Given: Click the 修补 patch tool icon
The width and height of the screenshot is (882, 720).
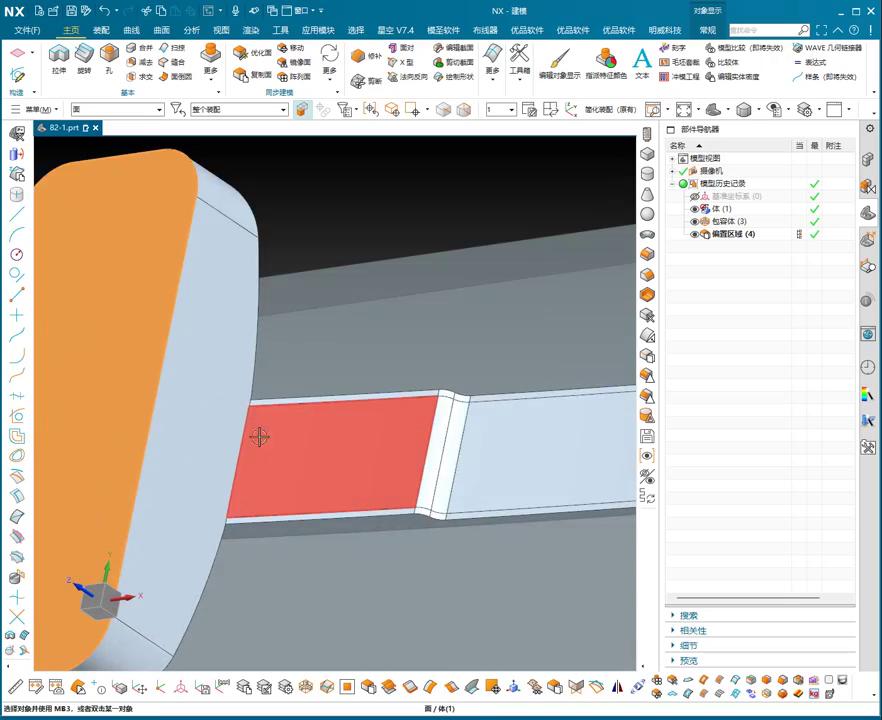Looking at the screenshot, I should 359,56.
